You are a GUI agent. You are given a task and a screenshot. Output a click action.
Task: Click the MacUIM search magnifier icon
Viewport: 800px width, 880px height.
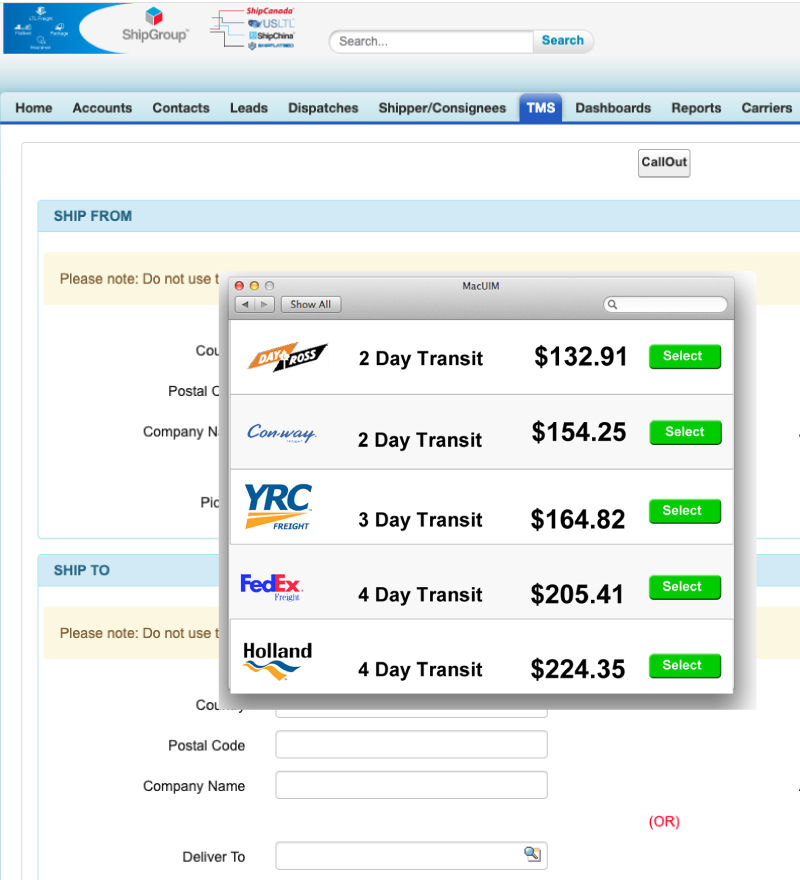612,304
